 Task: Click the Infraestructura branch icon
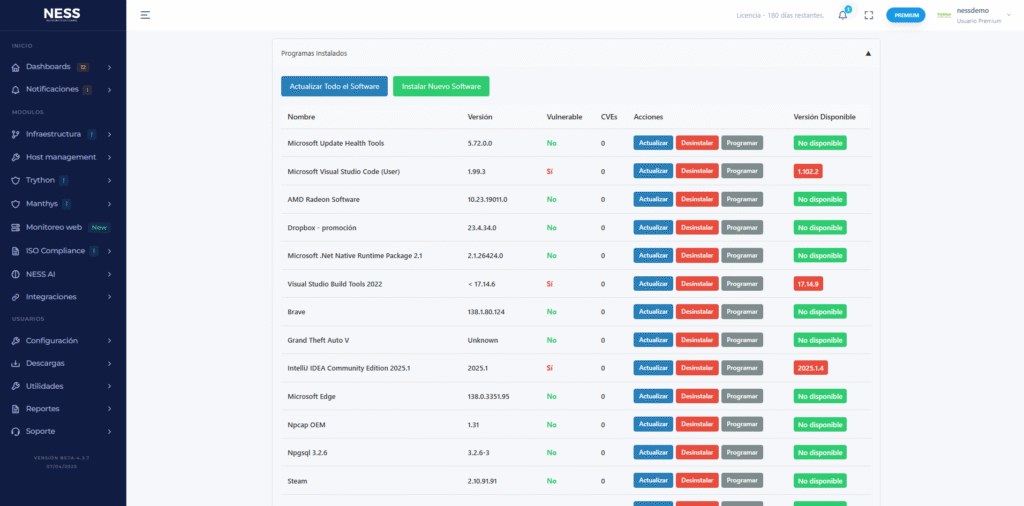click(x=16, y=134)
